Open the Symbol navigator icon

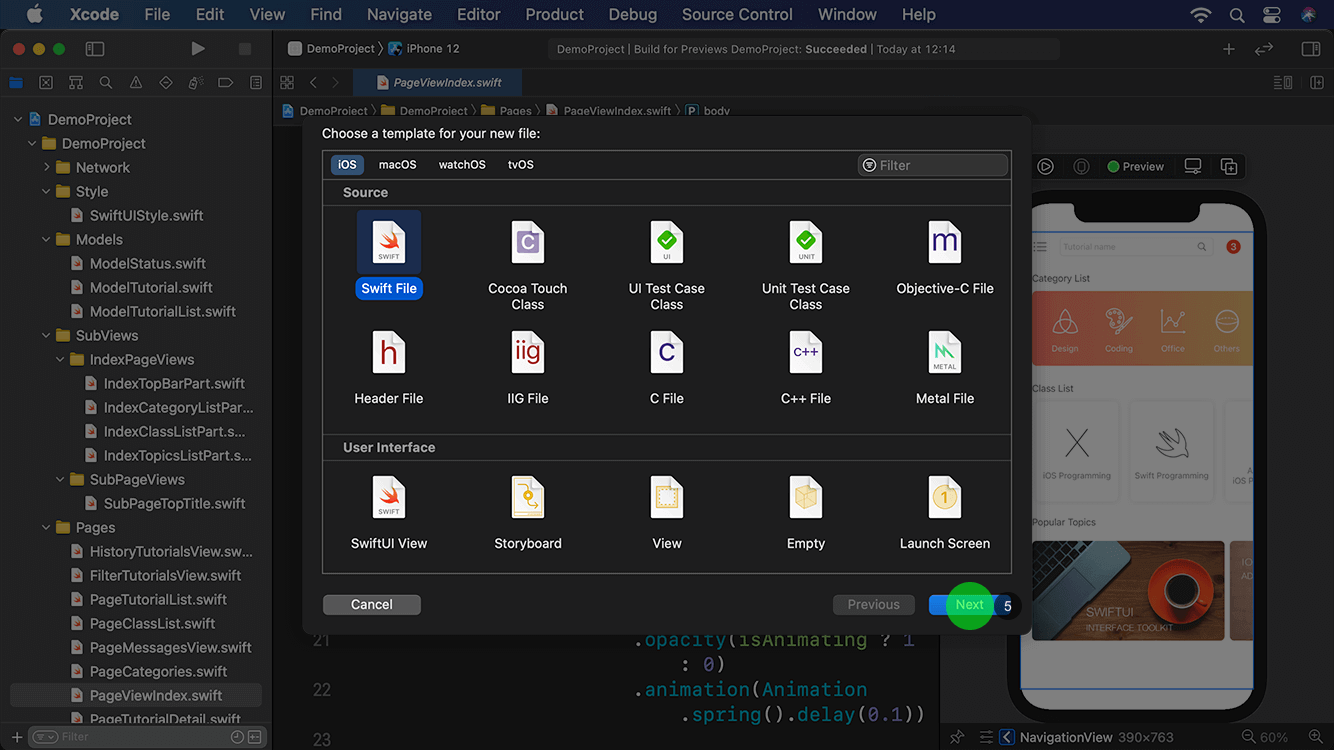(76, 83)
